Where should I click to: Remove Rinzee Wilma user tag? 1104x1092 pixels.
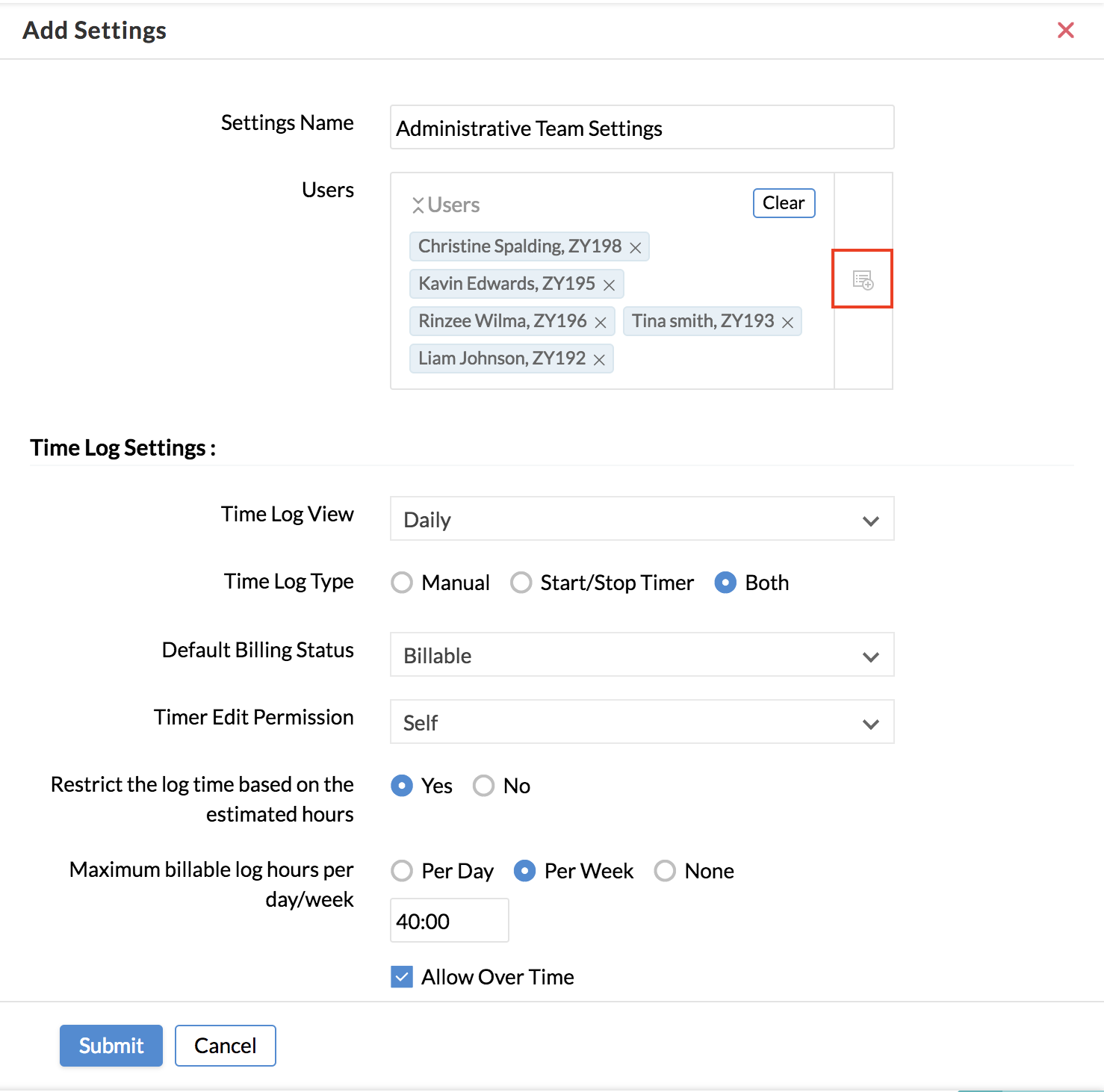(601, 323)
